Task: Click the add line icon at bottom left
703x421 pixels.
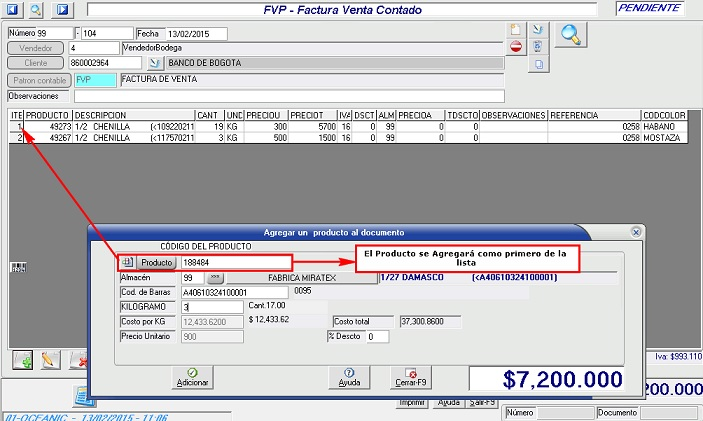Action: 22,359
